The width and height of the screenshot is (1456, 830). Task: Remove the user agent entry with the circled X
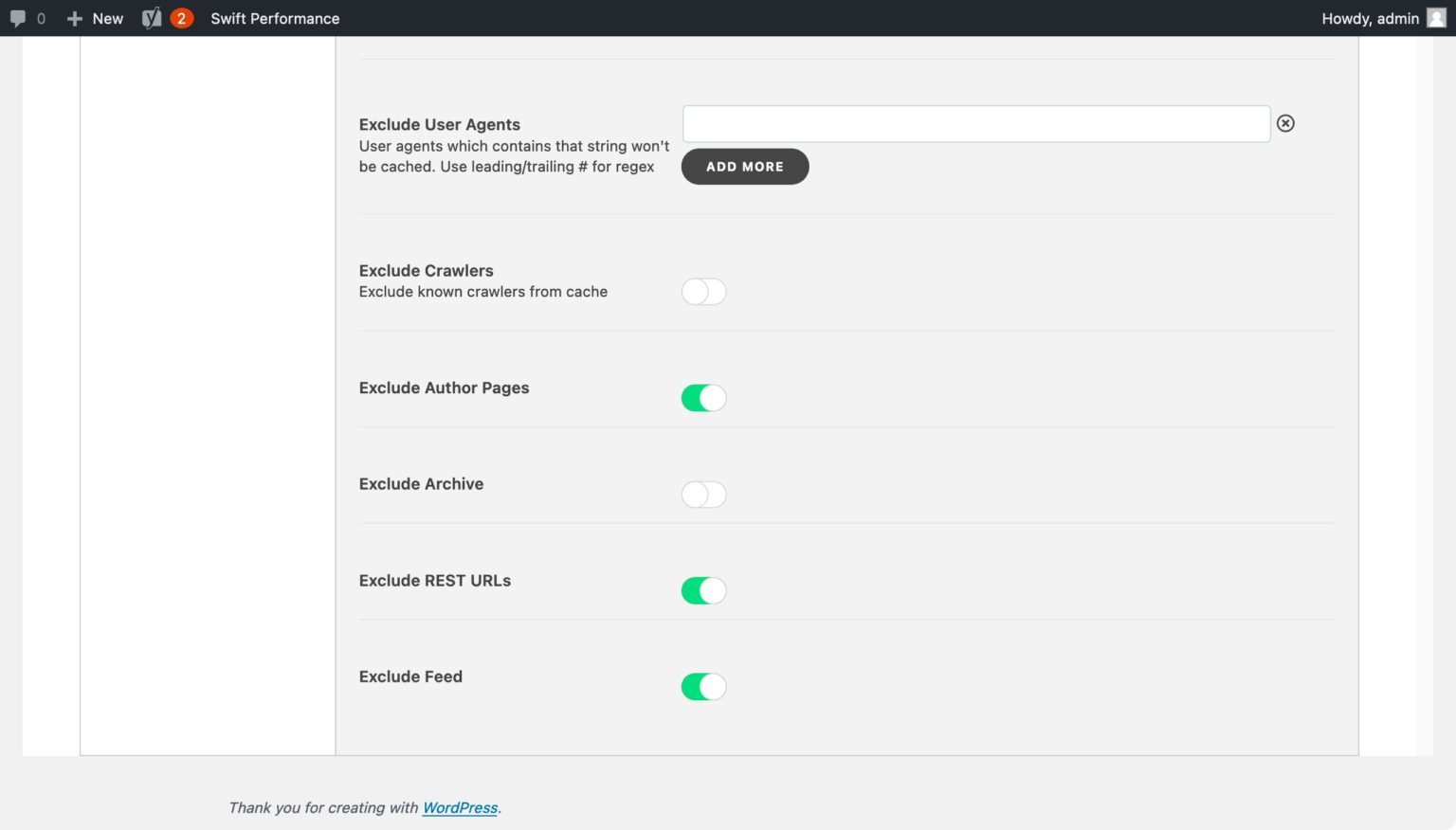coord(1285,123)
